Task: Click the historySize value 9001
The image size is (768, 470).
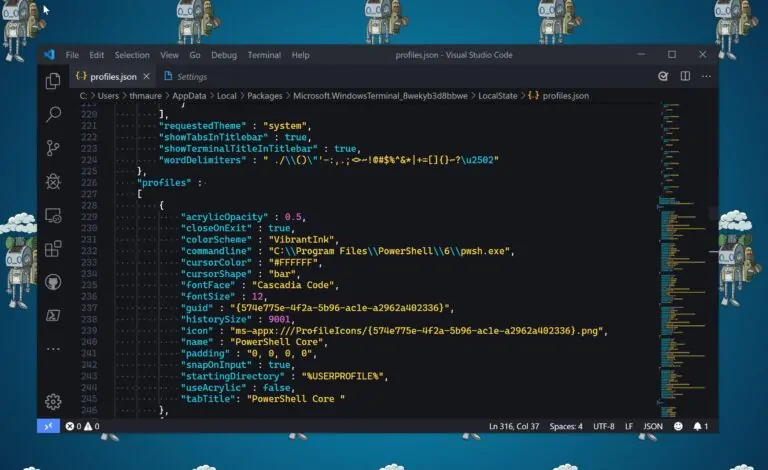Action: [279, 320]
